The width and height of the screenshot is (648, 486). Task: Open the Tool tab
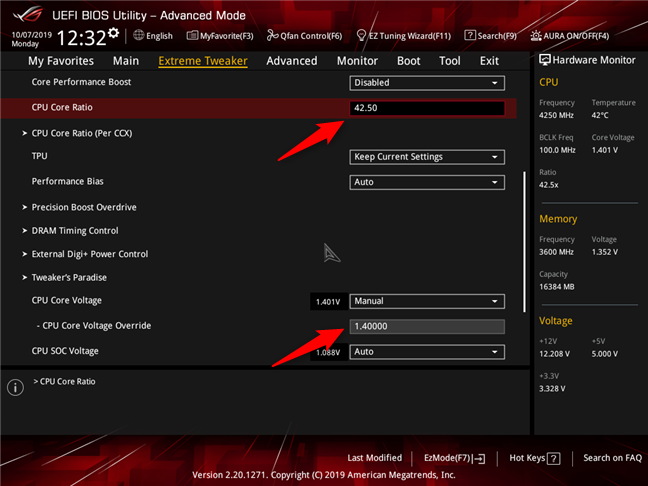pos(450,61)
